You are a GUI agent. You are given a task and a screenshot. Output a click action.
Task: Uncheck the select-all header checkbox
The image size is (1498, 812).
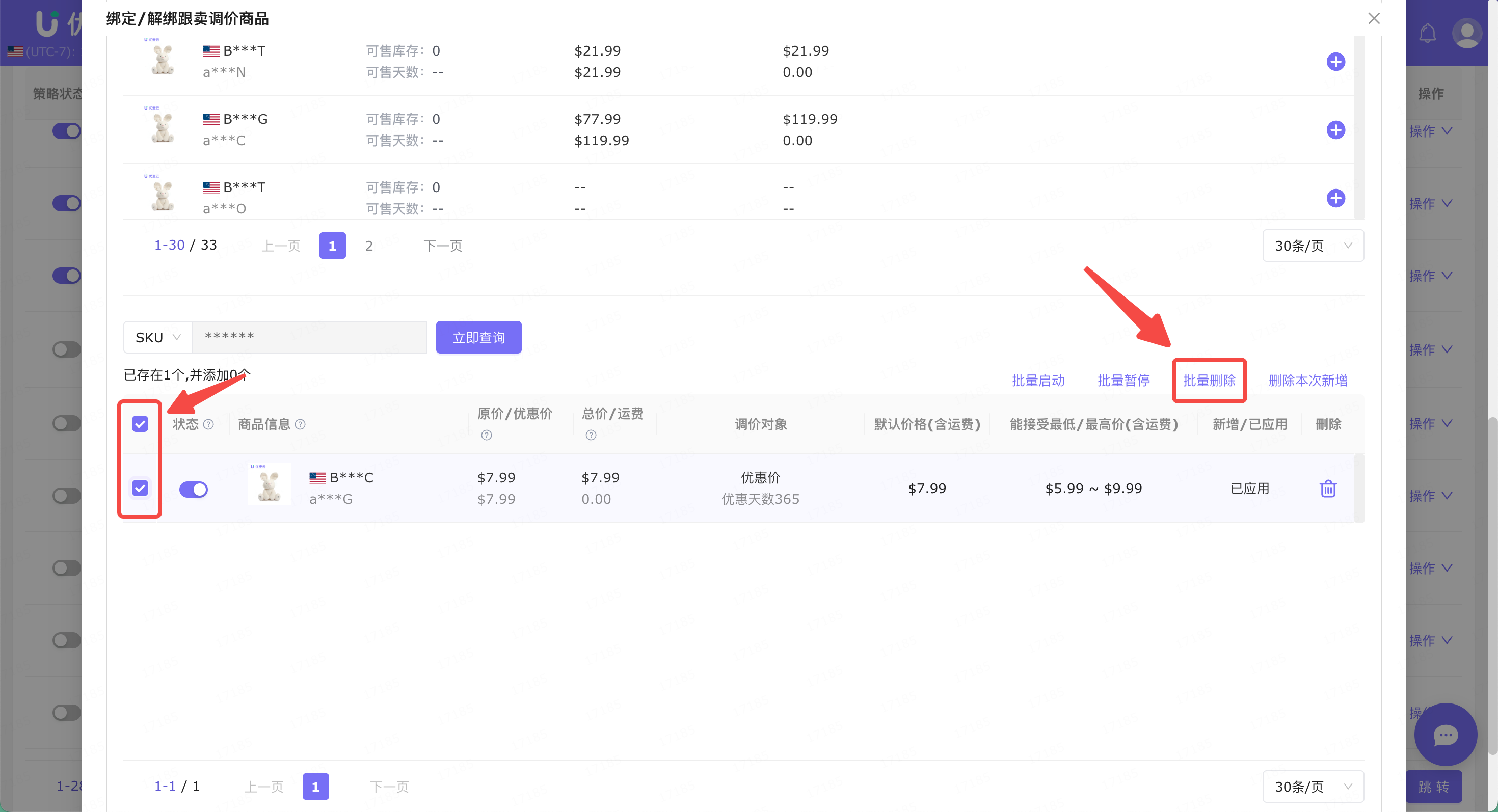[140, 424]
